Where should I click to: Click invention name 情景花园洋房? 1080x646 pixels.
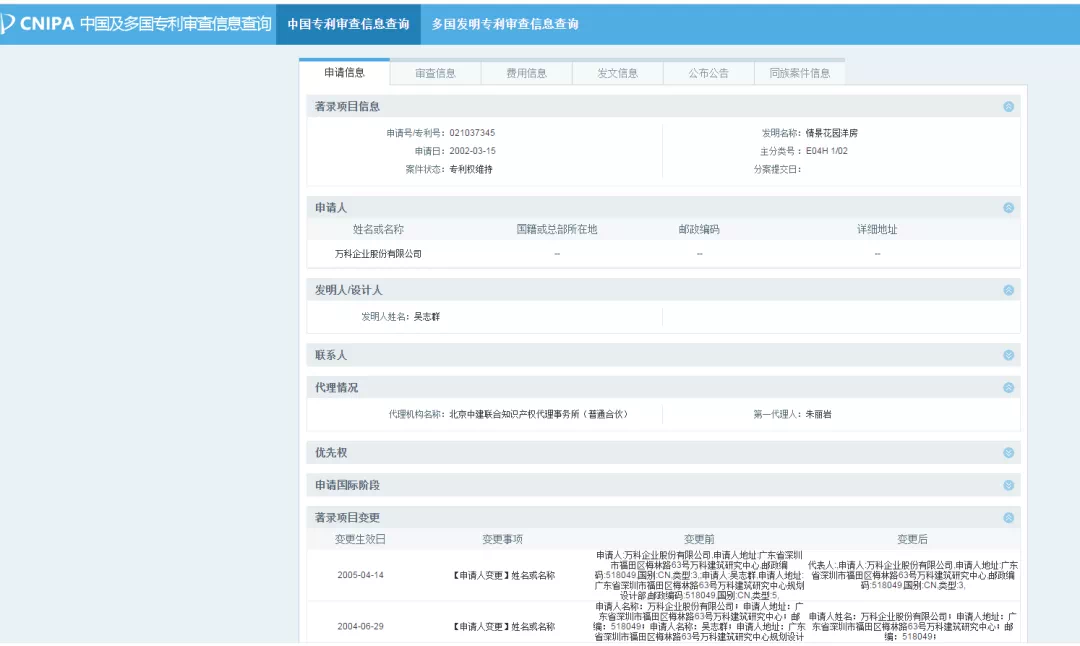pyautogui.click(x=831, y=133)
